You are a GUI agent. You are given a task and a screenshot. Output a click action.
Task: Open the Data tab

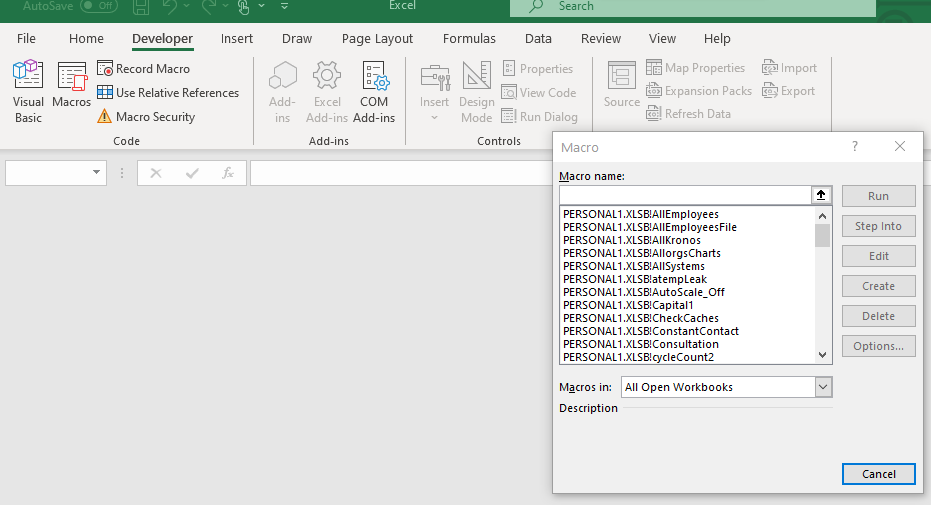click(x=538, y=39)
